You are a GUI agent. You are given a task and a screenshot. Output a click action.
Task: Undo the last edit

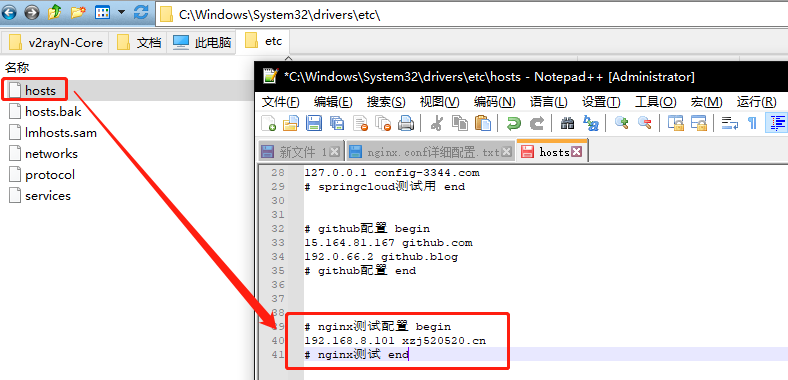pyautogui.click(x=514, y=123)
